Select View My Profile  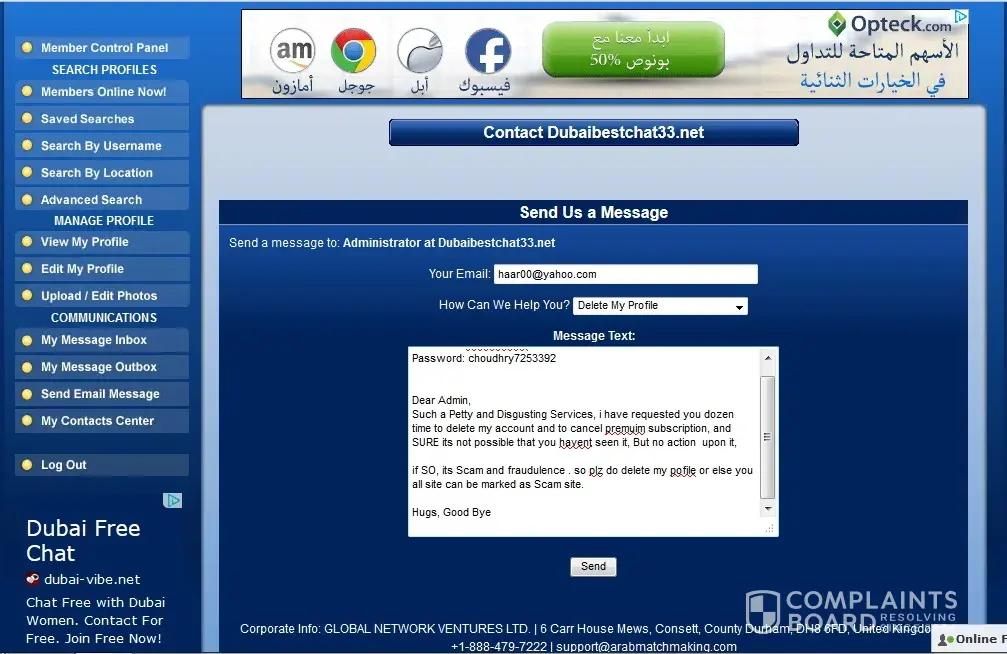coord(102,242)
